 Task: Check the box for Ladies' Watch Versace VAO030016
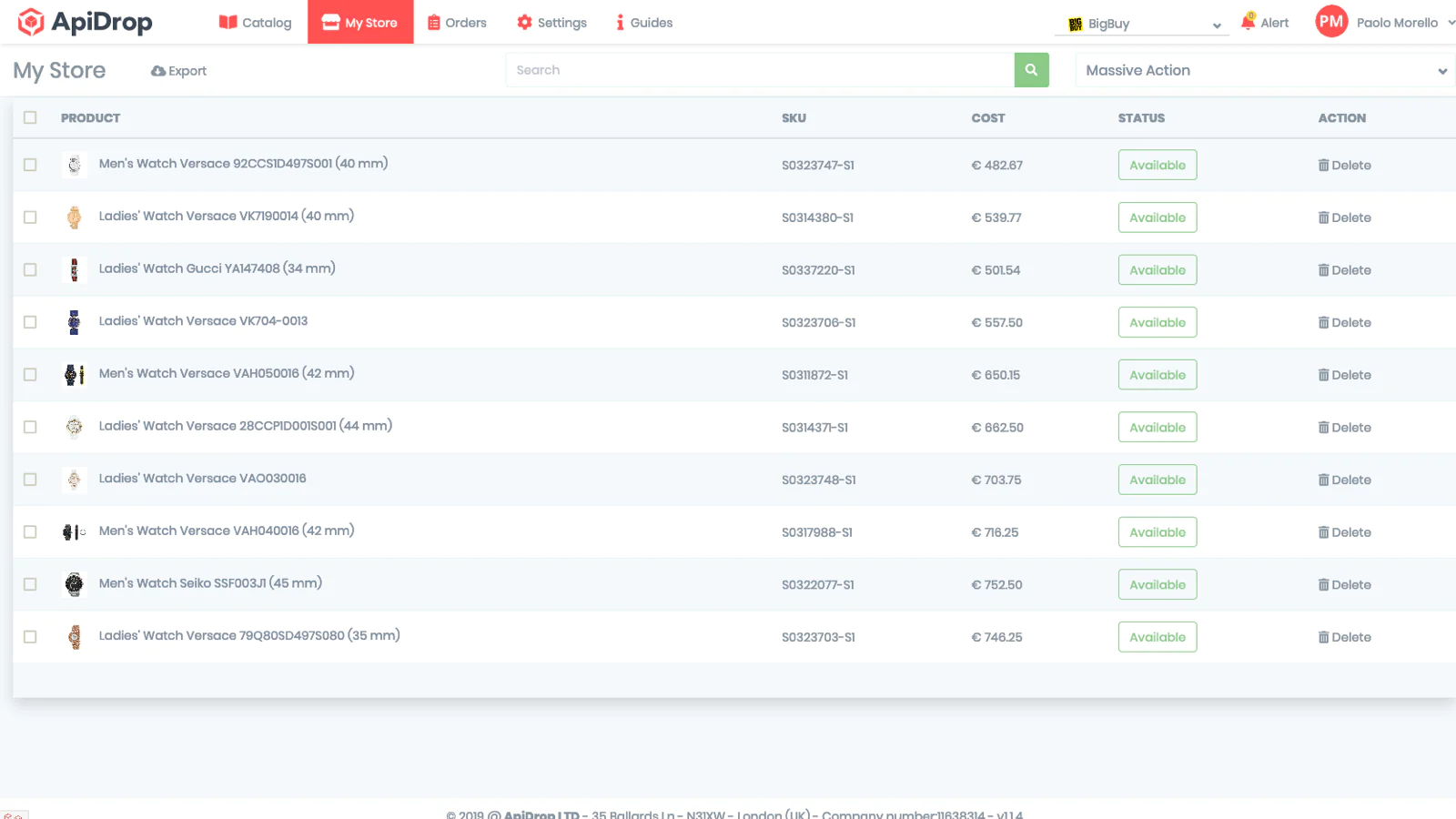point(30,480)
